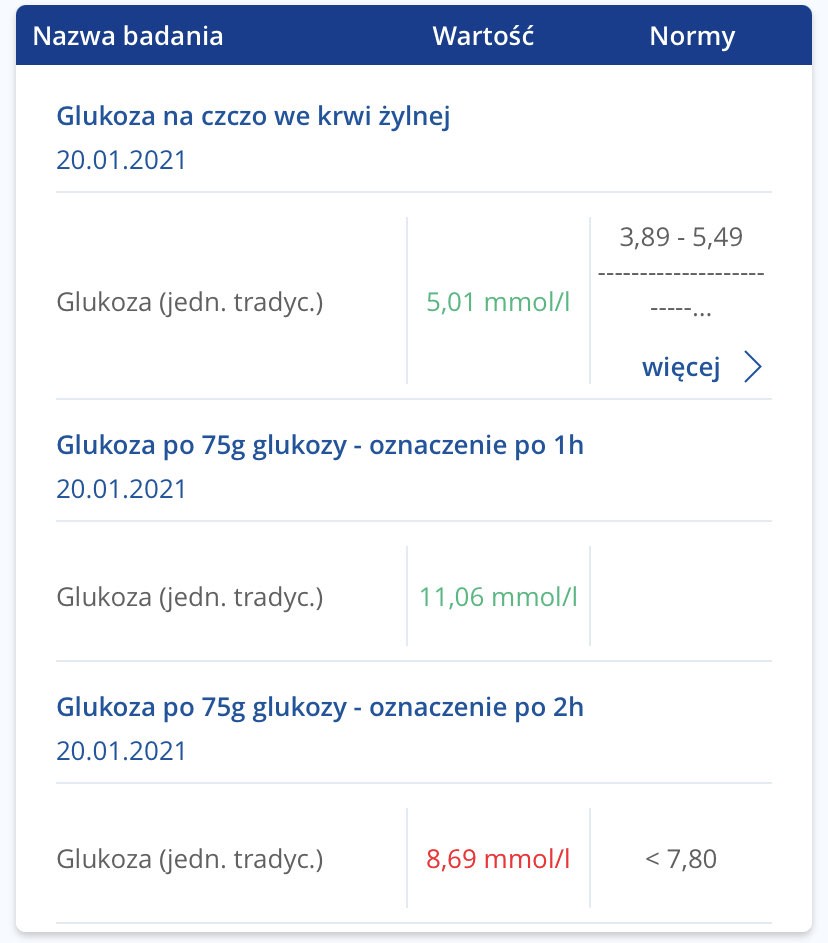828x943 pixels.
Task: Select Glukoza (jedn. tradyc.) in fasting row
Action: pos(190,302)
